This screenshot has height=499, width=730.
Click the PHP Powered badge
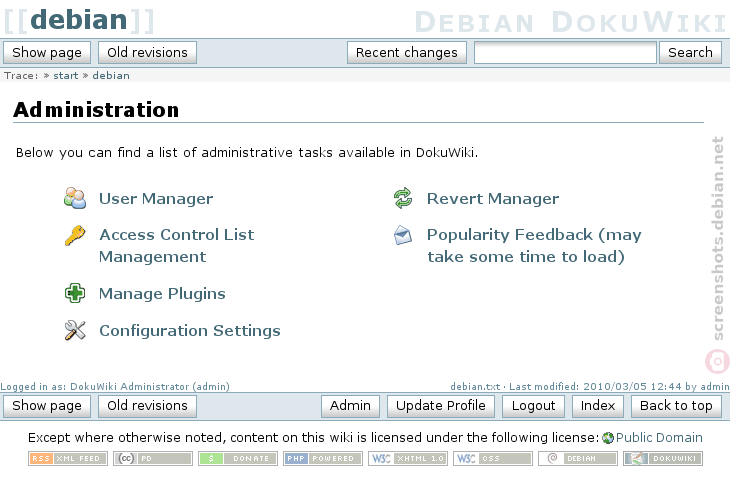(323, 459)
